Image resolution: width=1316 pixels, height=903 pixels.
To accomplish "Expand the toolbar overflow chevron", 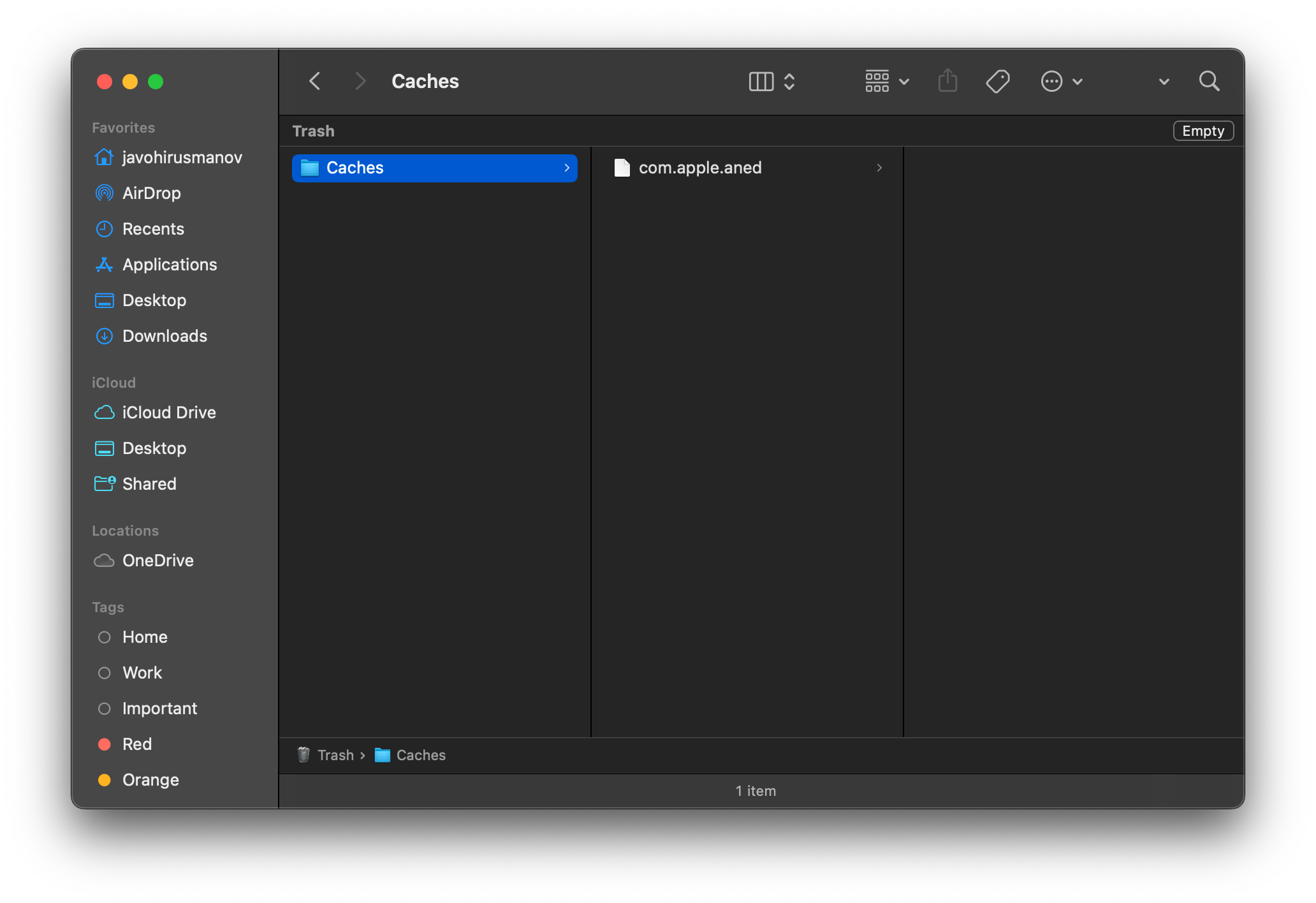I will click(1164, 82).
